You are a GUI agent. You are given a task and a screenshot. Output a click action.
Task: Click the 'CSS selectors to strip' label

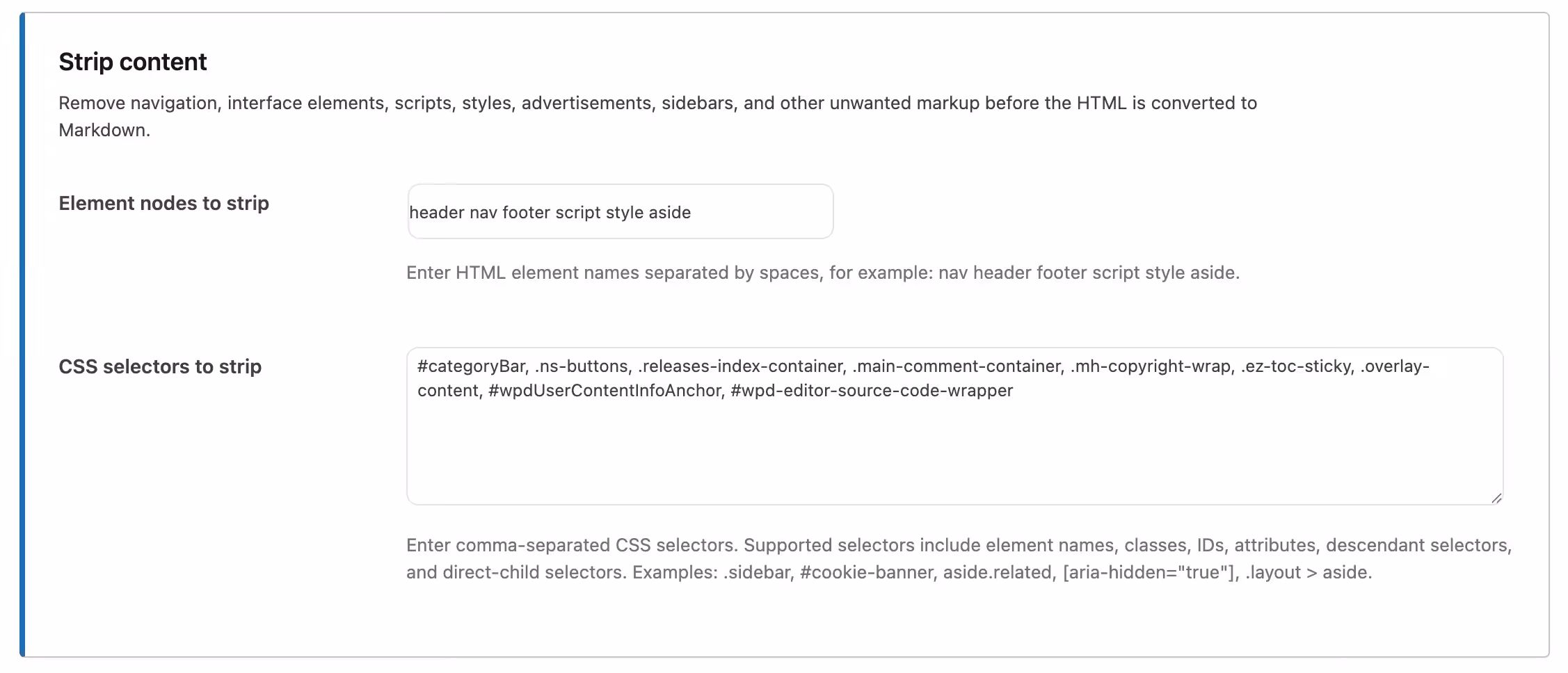[160, 366]
